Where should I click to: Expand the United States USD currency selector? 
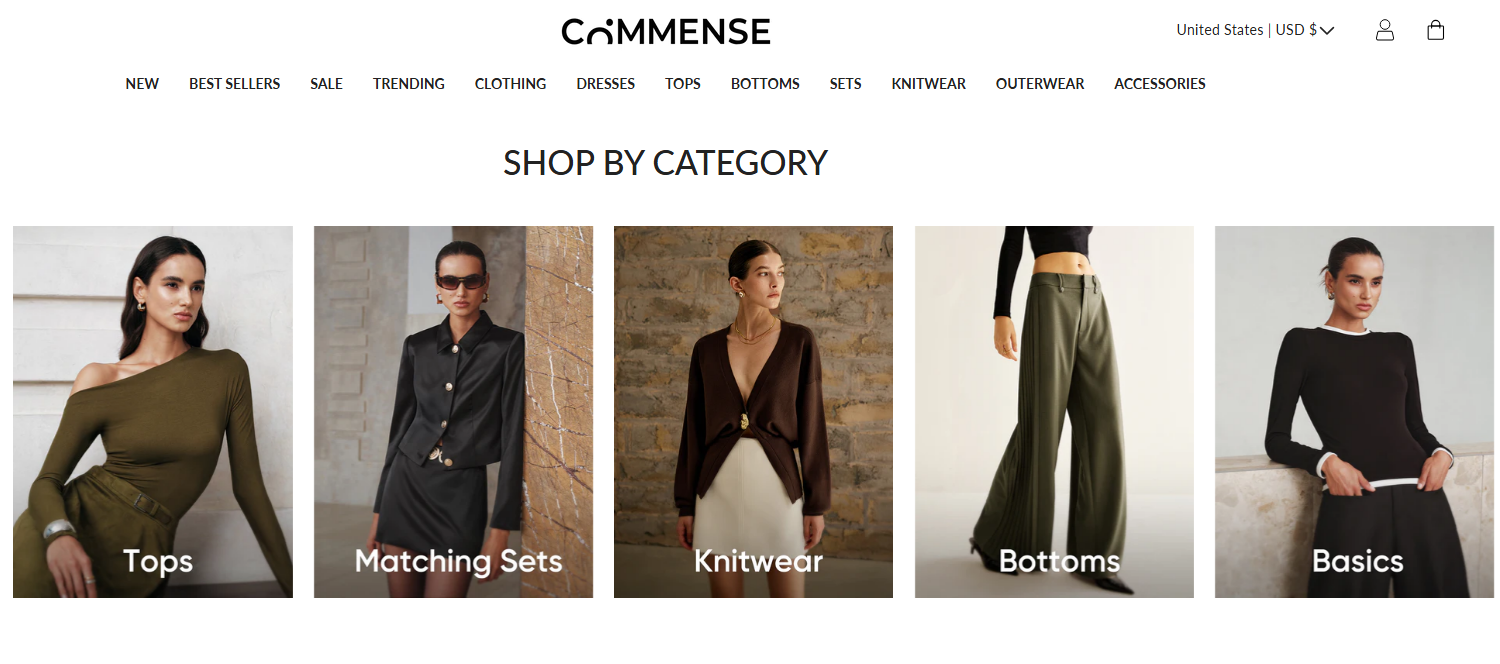coord(1255,30)
